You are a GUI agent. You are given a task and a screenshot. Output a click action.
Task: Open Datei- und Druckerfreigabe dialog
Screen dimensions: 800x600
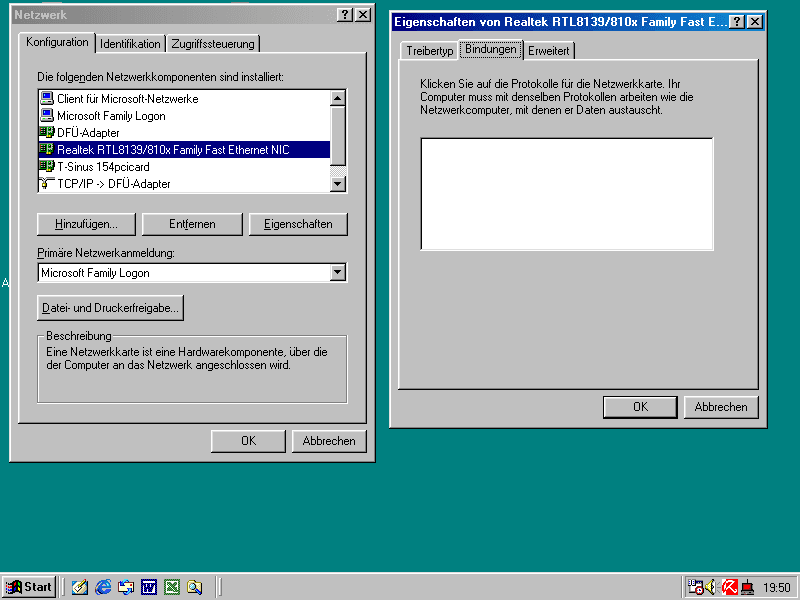(110, 308)
